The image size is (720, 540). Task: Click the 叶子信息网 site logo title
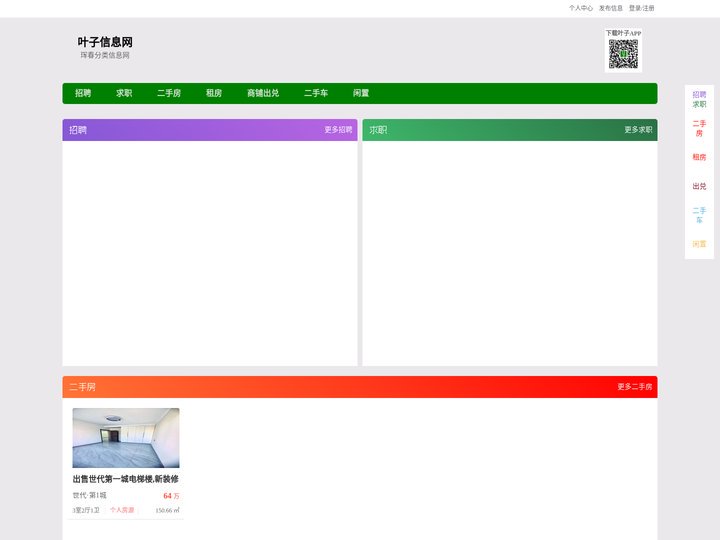tap(105, 42)
